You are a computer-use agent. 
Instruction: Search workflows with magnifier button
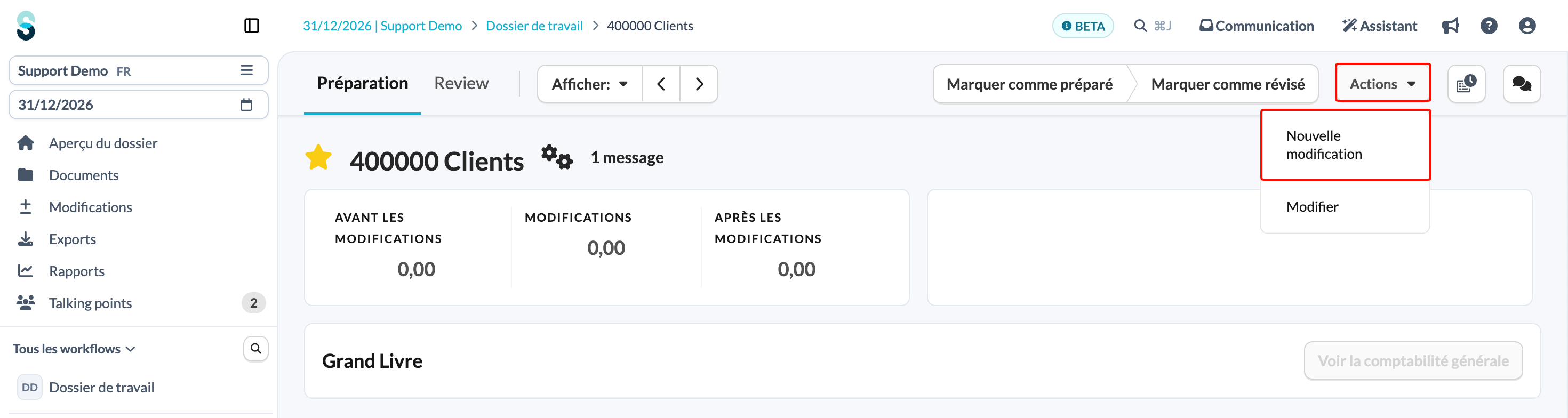255,349
